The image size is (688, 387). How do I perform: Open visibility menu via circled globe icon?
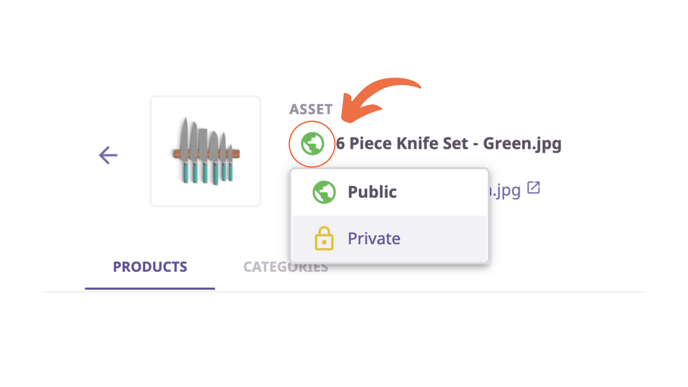coord(312,143)
